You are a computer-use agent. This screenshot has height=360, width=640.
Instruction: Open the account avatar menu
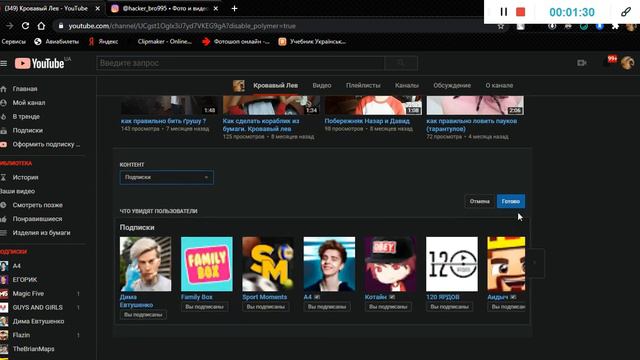tap(627, 63)
